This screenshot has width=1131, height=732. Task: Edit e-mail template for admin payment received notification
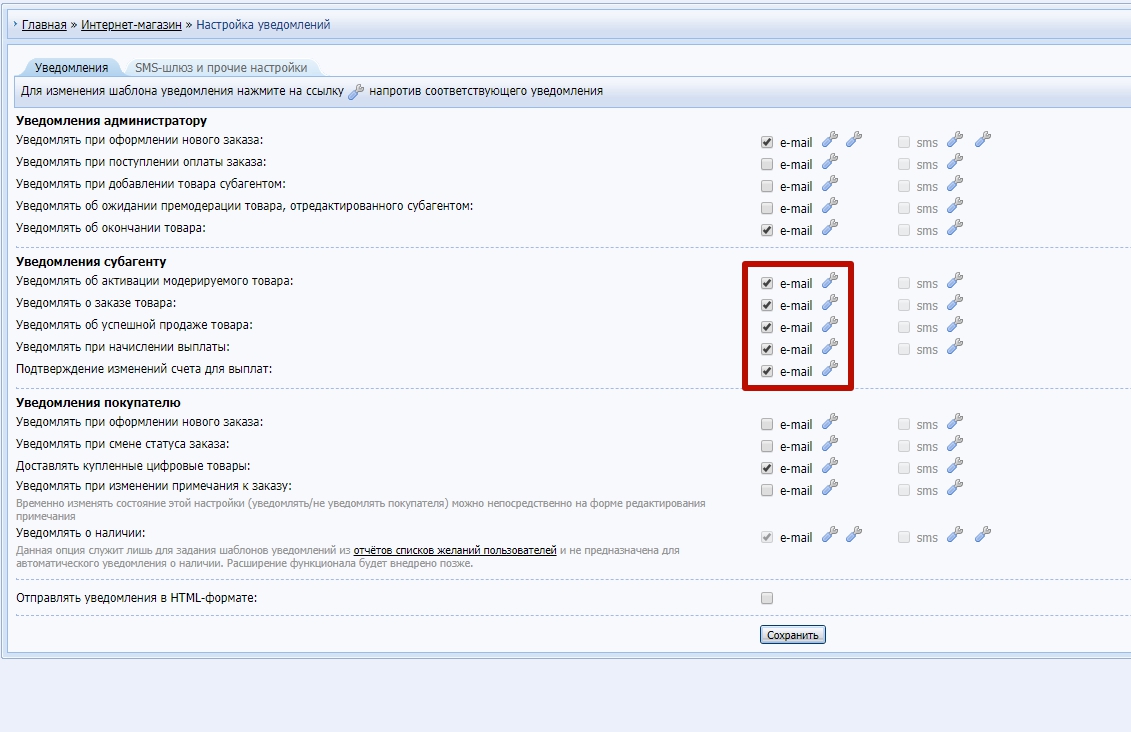829,162
